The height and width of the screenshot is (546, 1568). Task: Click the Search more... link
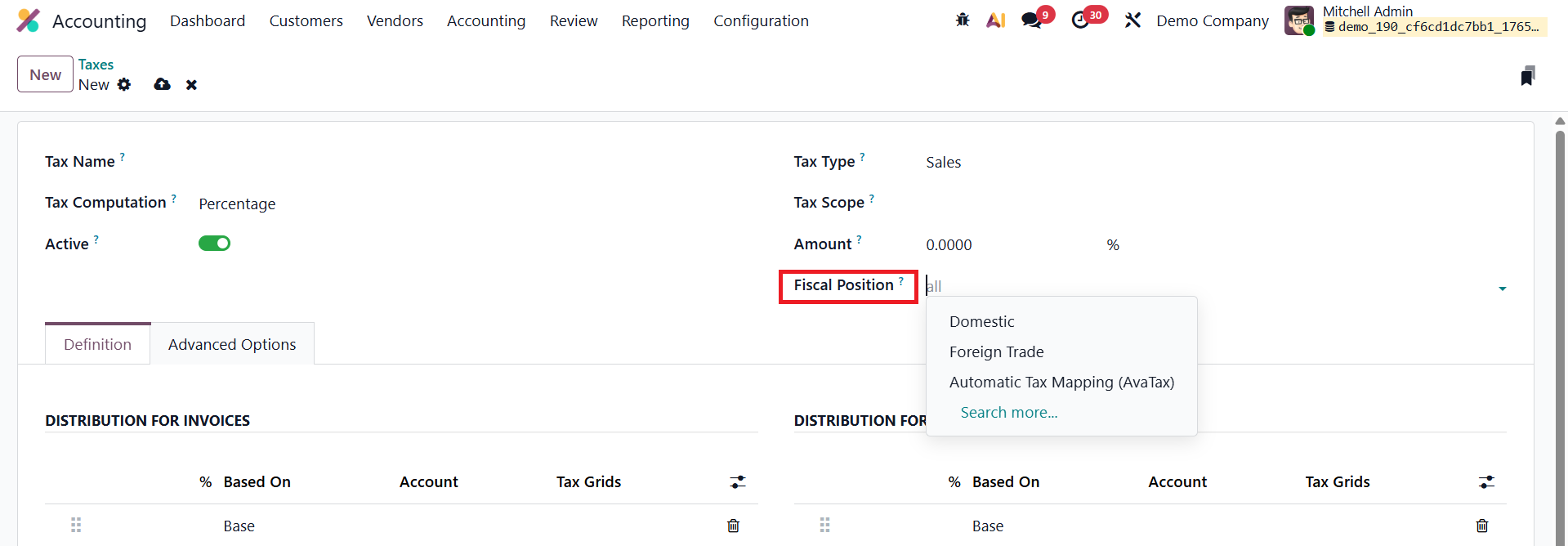(1008, 413)
